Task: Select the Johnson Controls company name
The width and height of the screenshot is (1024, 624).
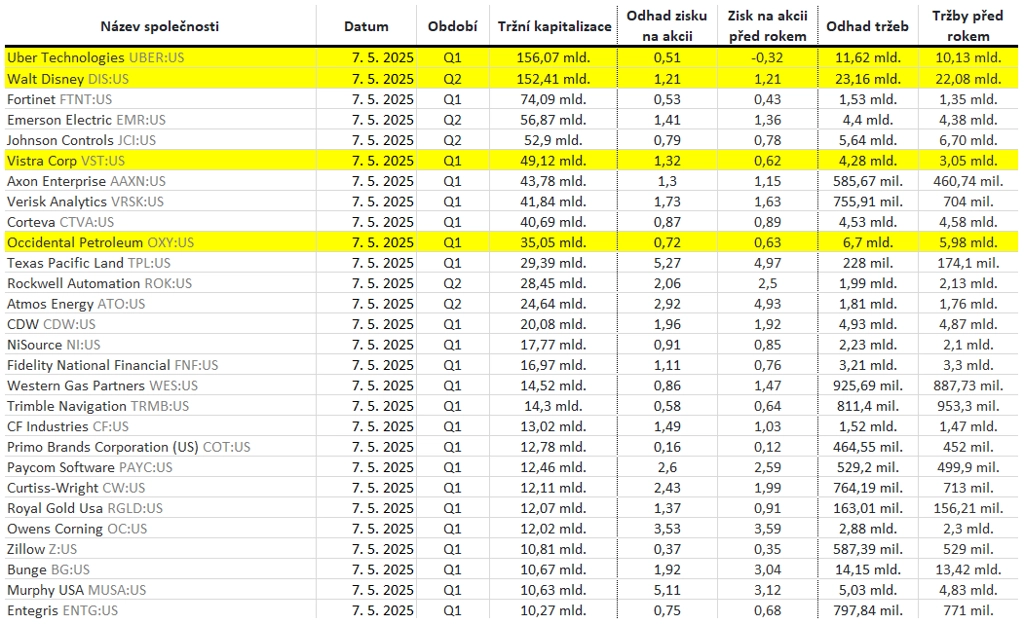Action: pyautogui.click(x=60, y=140)
